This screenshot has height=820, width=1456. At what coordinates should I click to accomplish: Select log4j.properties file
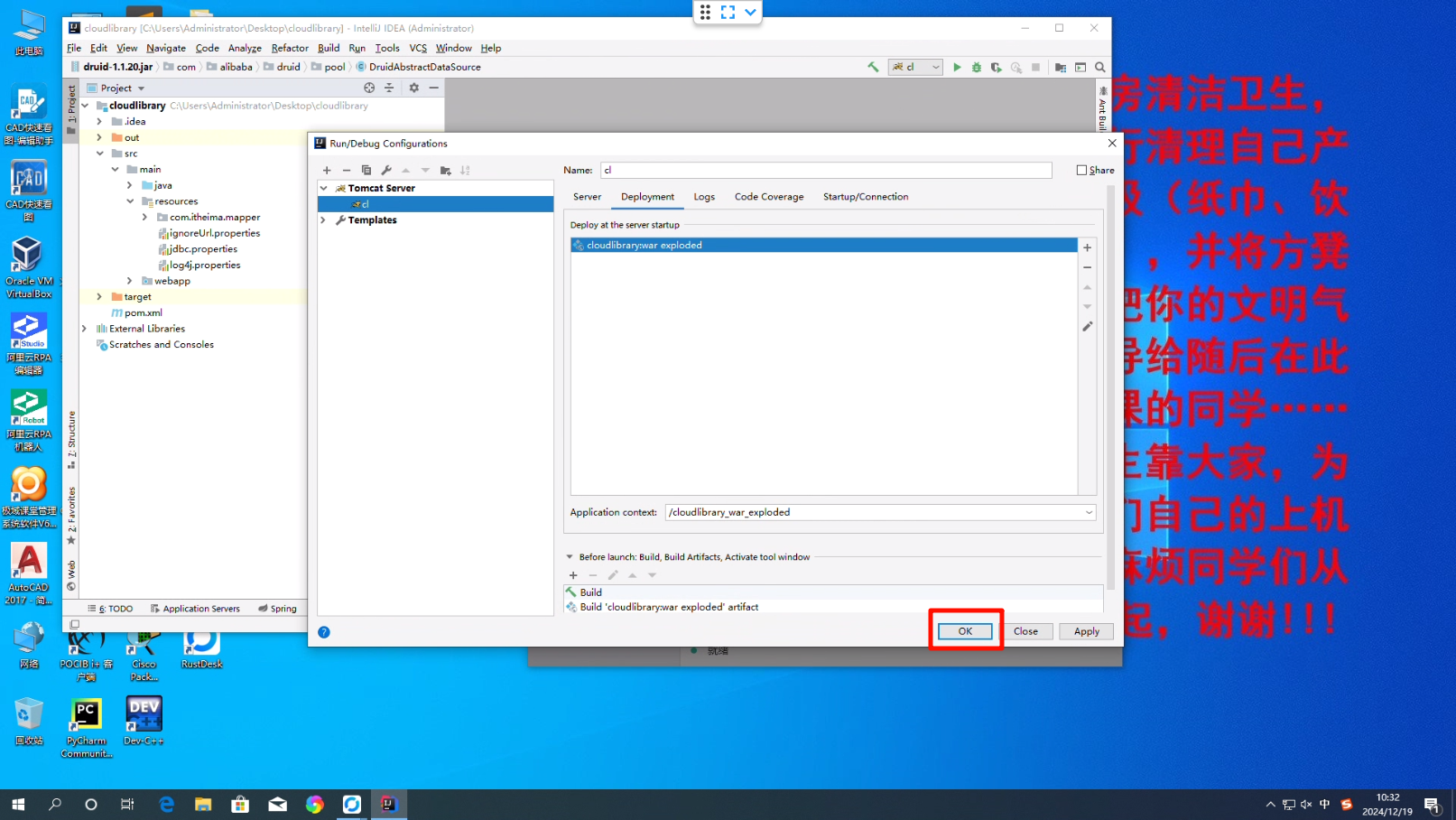(199, 266)
